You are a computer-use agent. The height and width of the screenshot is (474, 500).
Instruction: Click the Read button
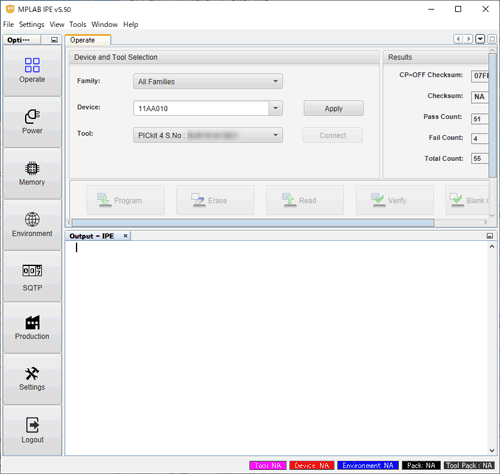point(305,200)
